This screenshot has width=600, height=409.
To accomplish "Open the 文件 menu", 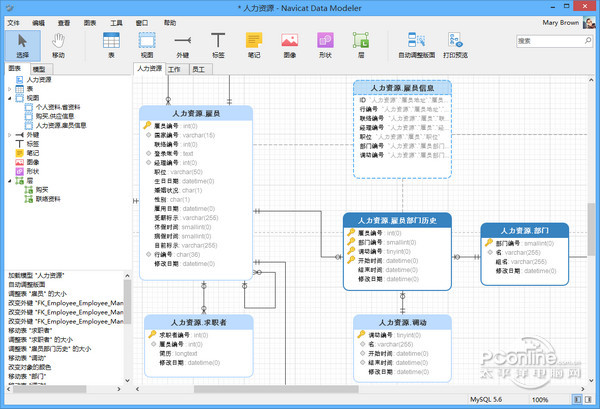I will click(13, 23).
